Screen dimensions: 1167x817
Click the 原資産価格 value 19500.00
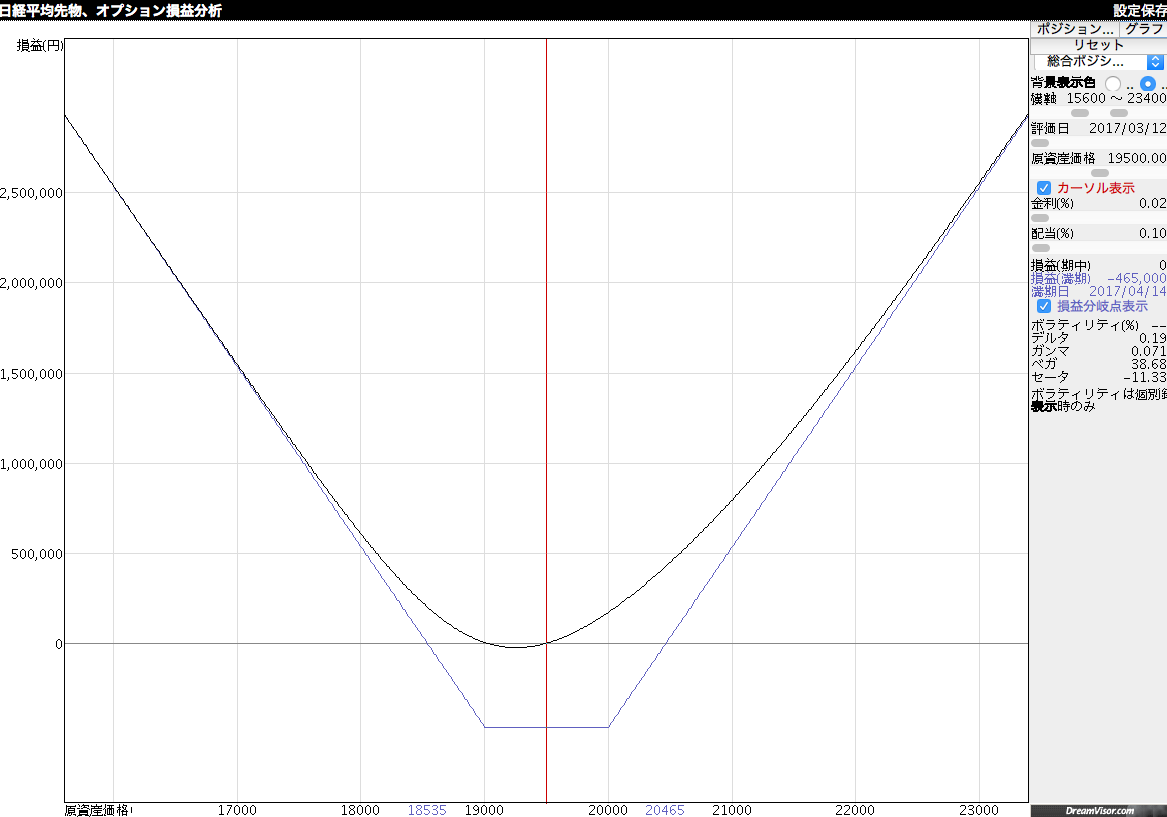(1137, 158)
